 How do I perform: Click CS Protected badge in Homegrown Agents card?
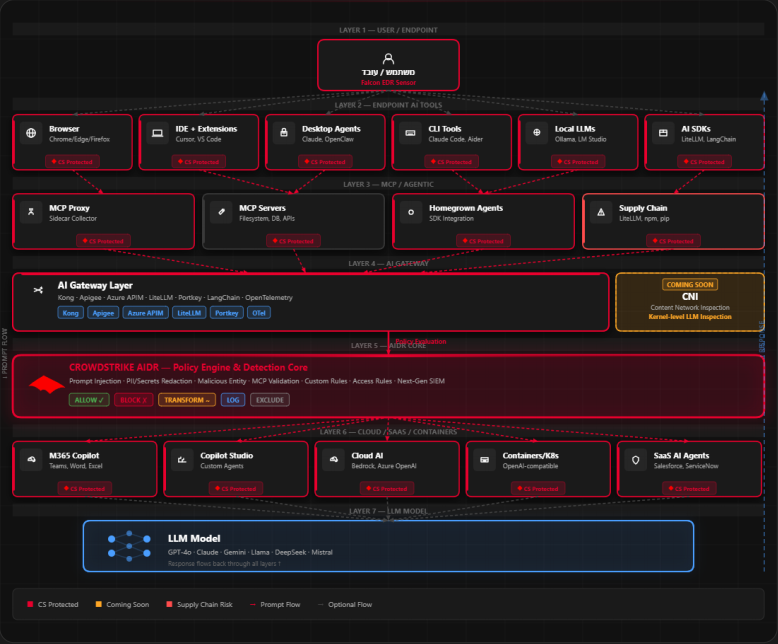(484, 241)
